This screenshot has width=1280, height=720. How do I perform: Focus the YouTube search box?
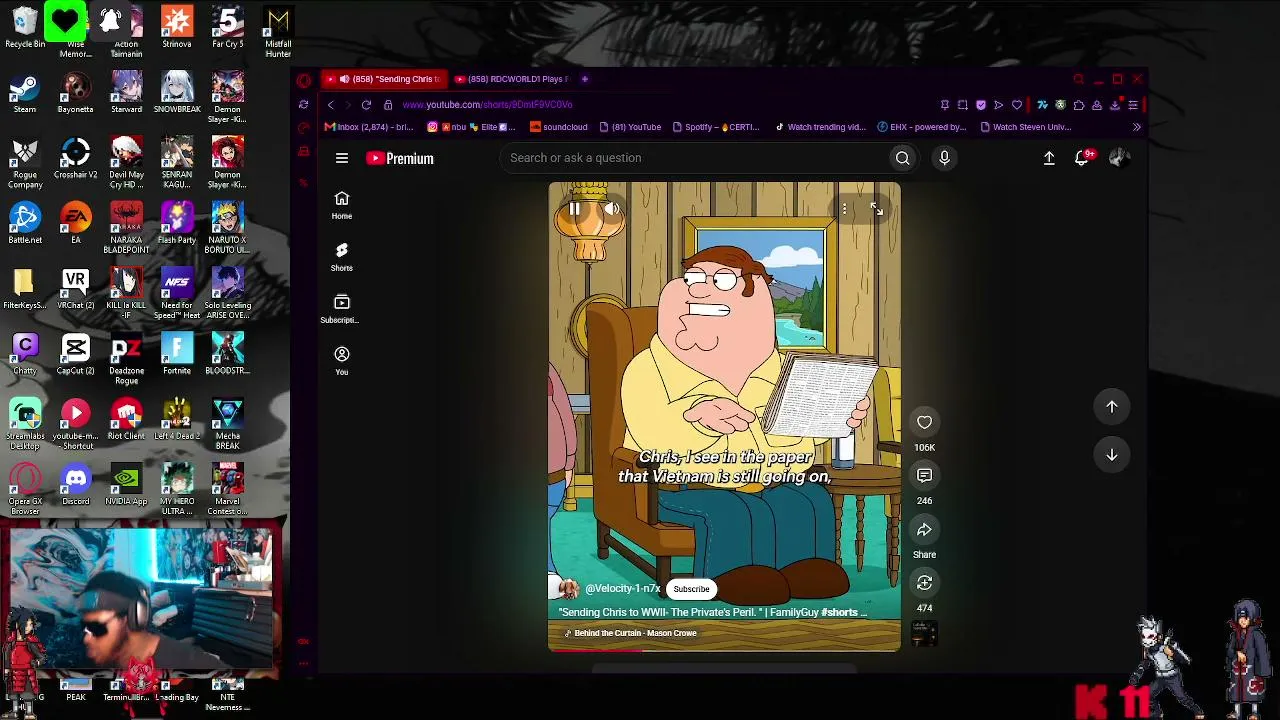(x=695, y=158)
